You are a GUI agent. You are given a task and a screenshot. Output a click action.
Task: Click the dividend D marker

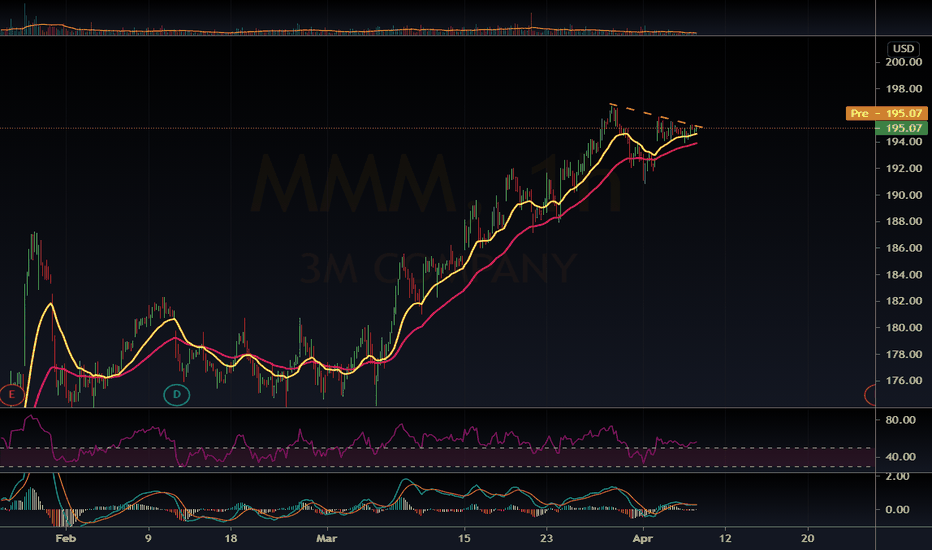pyautogui.click(x=177, y=394)
